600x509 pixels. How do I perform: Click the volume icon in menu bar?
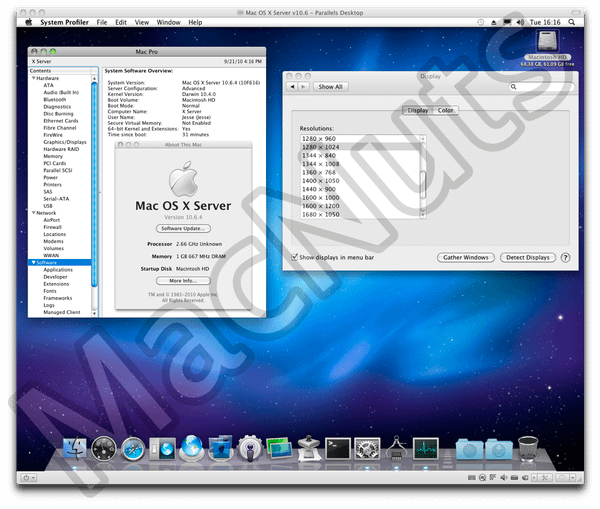520,22
